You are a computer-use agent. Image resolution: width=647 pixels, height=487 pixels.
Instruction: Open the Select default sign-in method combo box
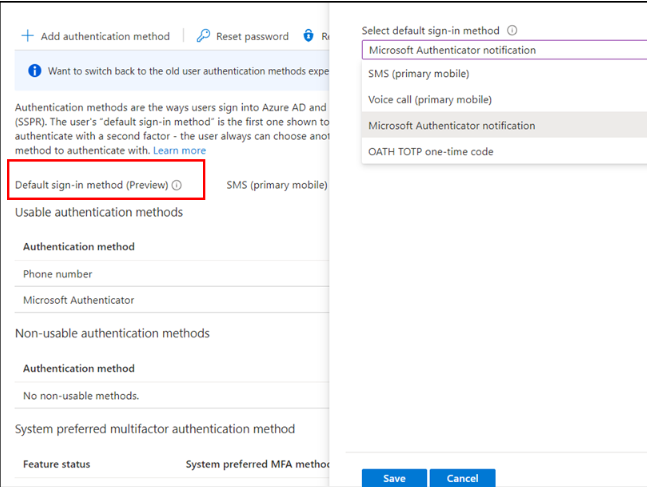pyautogui.click(x=504, y=50)
